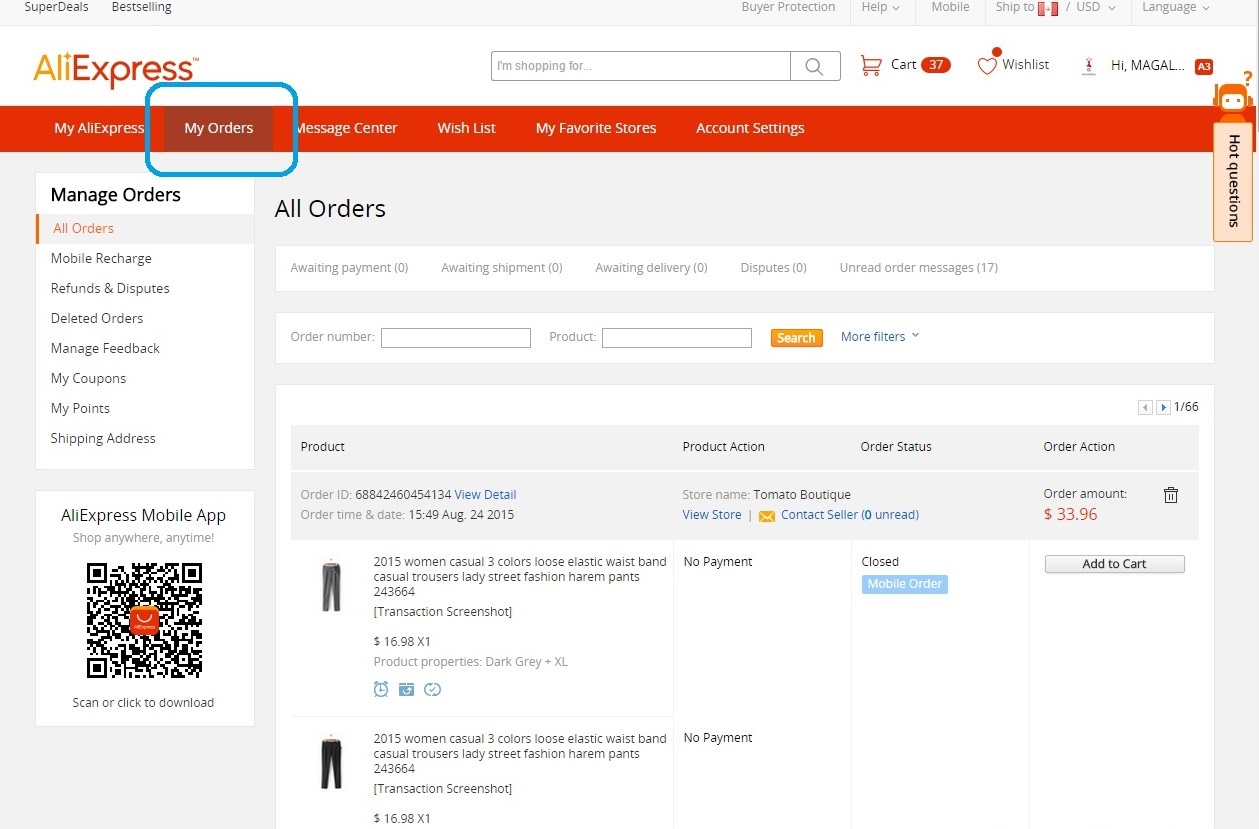Viewport: 1259px width, 829px height.
Task: Click first Transaction Screenshot link
Action: (442, 612)
